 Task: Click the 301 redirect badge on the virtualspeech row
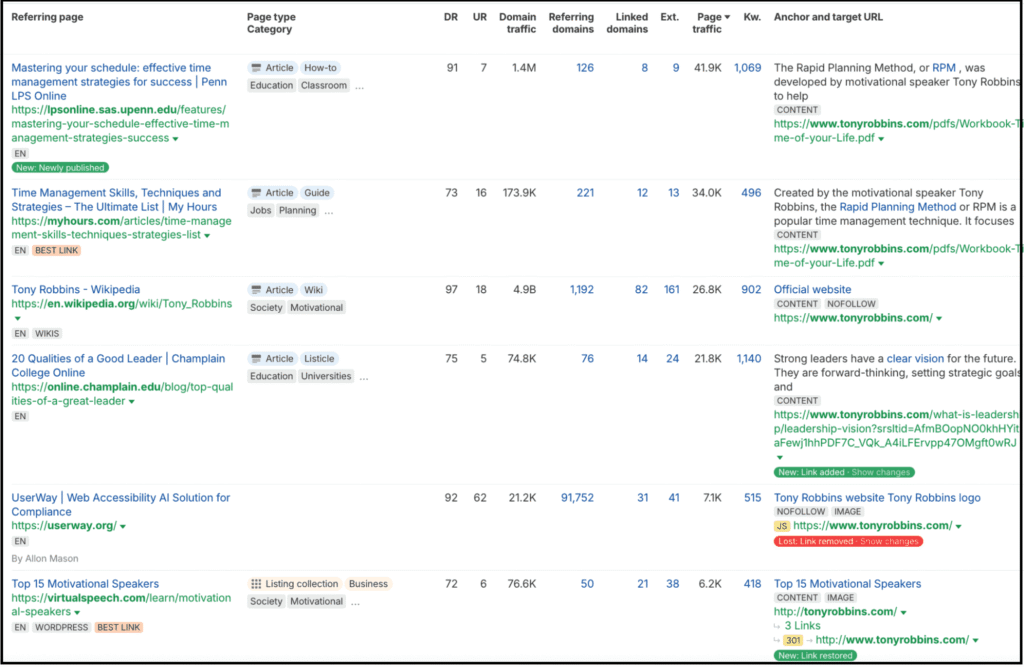(x=795, y=639)
